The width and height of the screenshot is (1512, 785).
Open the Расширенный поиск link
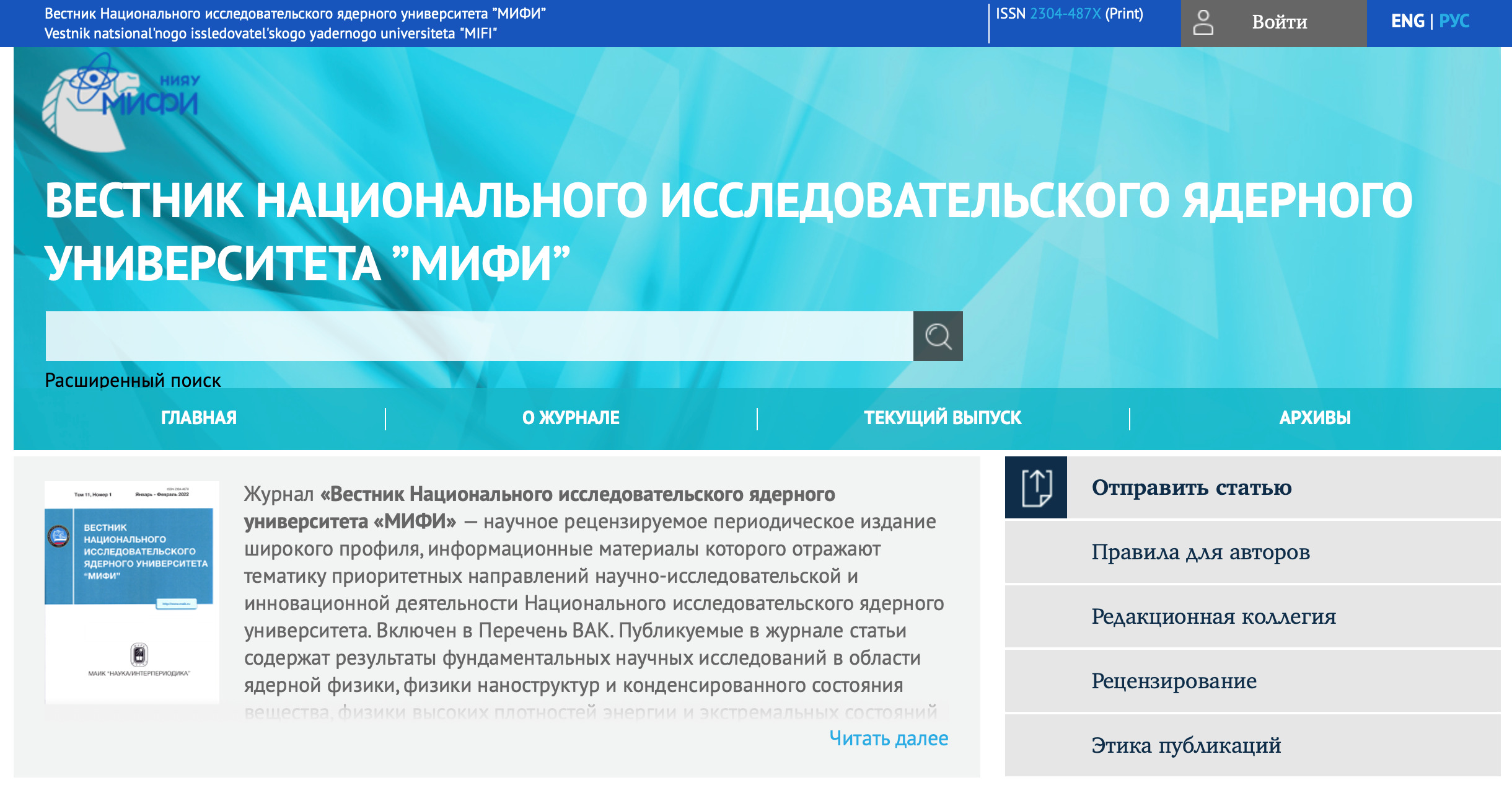(133, 379)
